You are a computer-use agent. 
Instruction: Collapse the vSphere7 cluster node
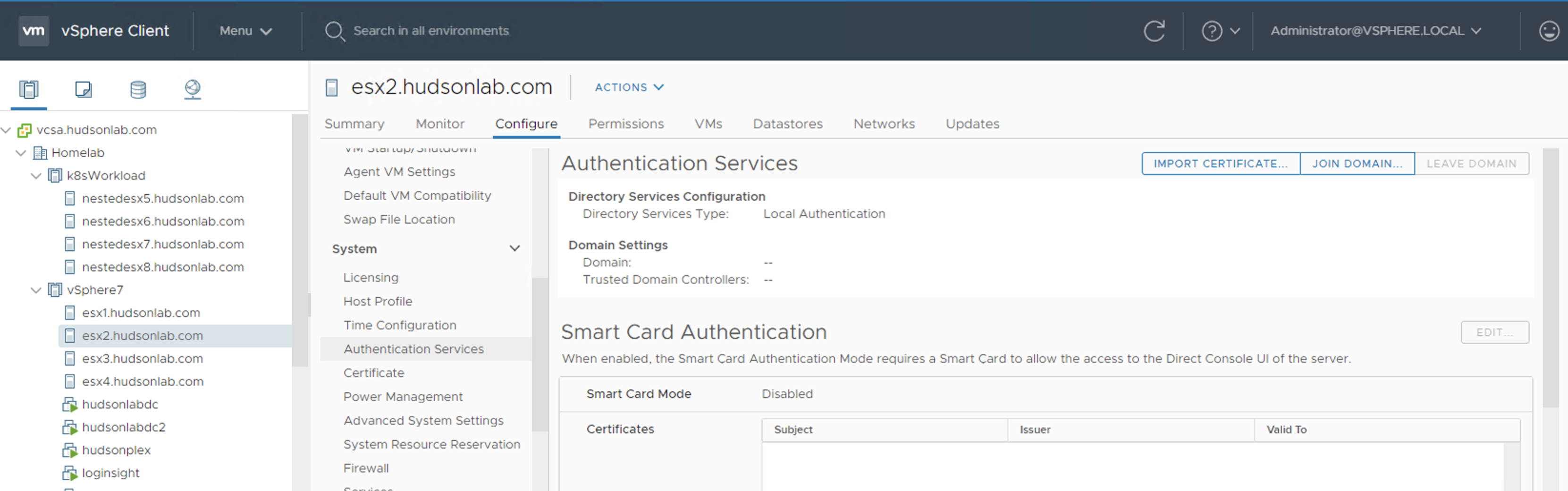36,290
